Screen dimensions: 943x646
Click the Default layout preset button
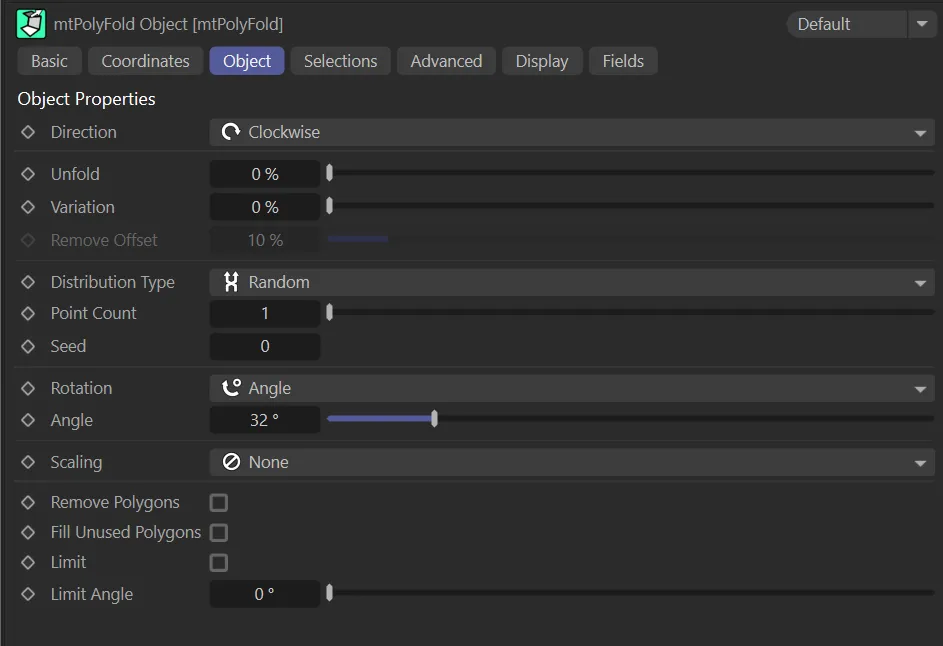click(845, 24)
